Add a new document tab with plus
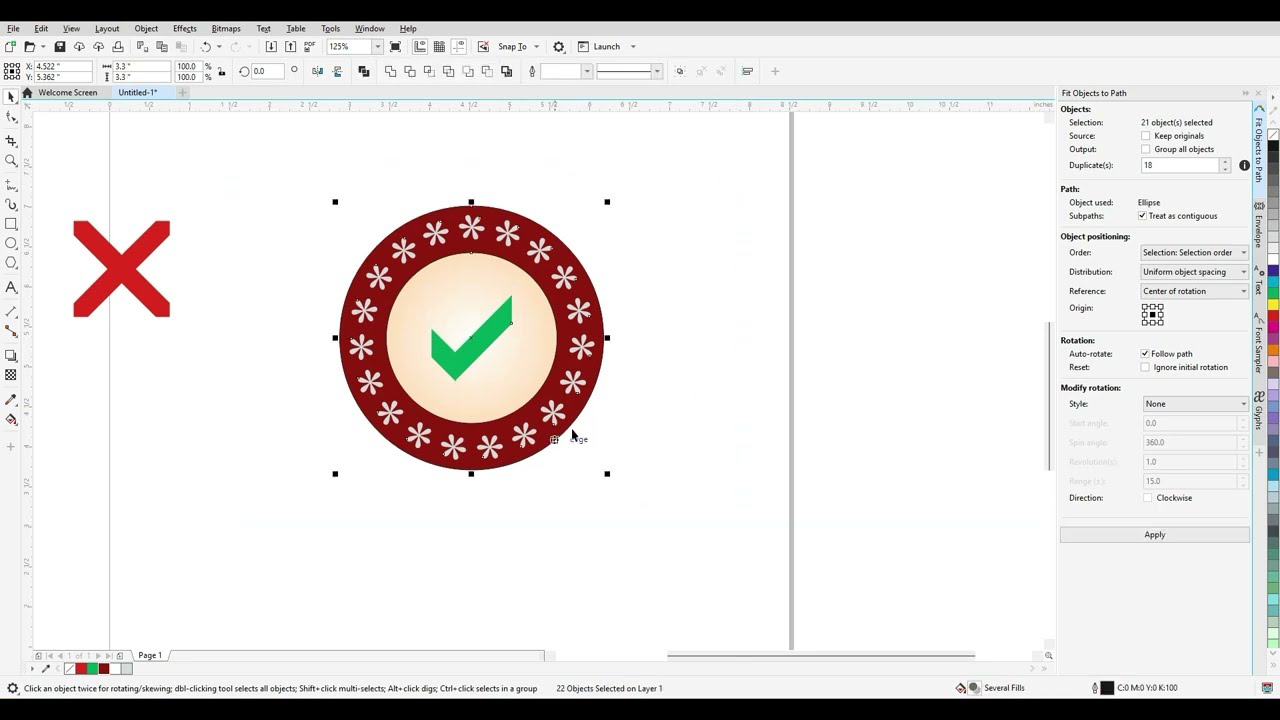1280x720 pixels. pos(183,93)
